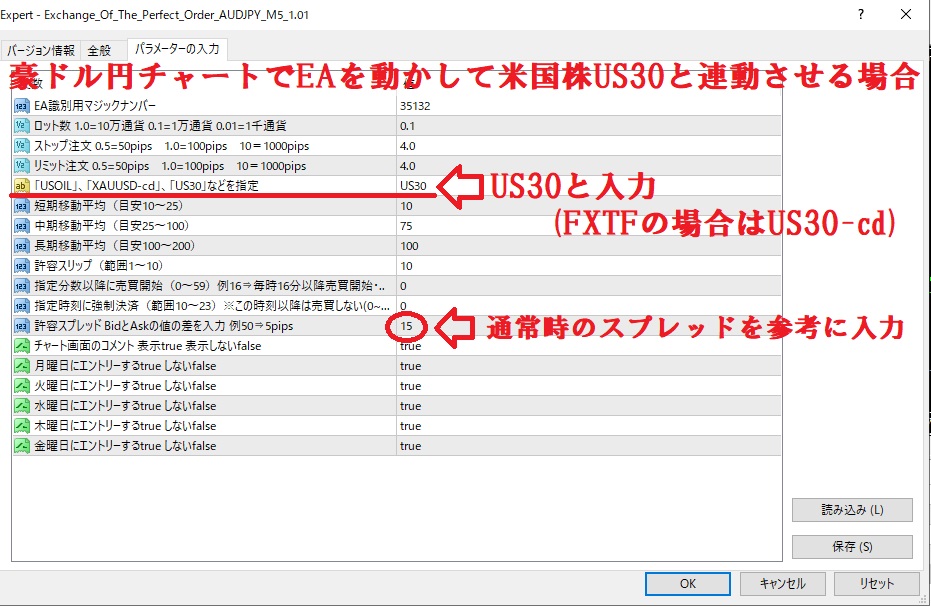
Task: Click the boolean icon beside 月曜日にエントリー
Action: (21, 366)
